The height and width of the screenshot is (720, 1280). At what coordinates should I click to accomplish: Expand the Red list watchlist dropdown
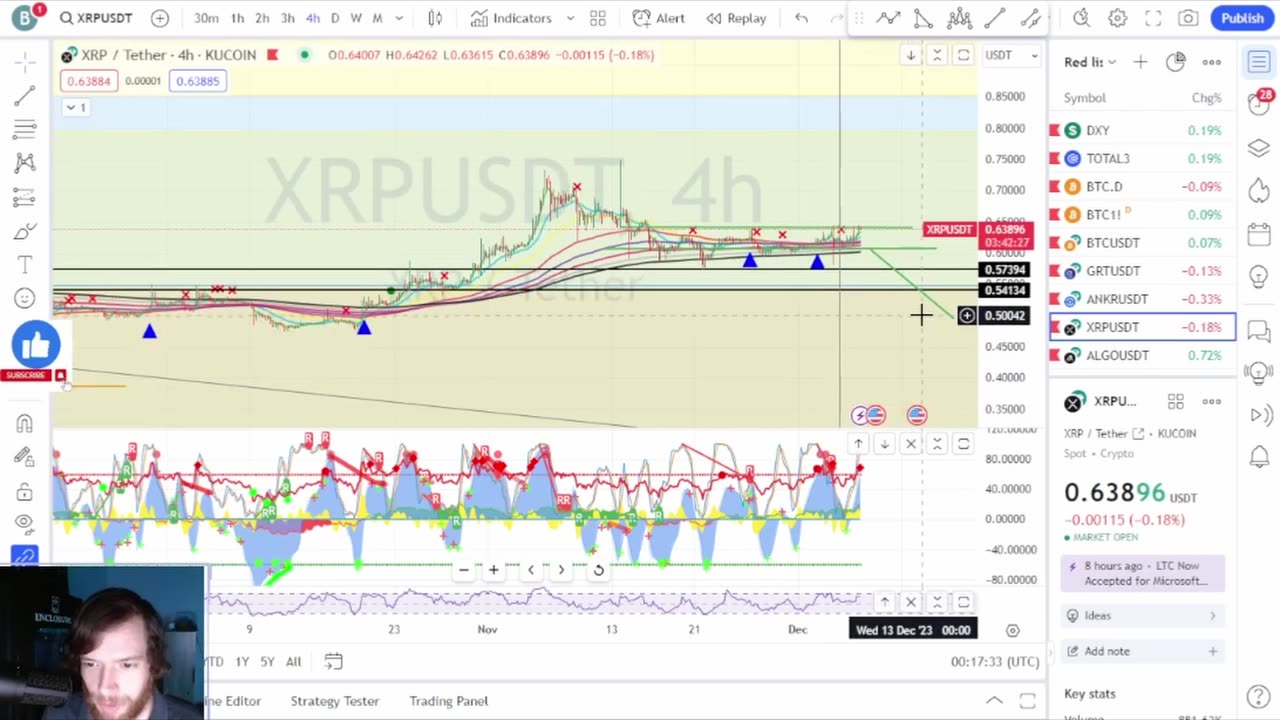(1090, 62)
